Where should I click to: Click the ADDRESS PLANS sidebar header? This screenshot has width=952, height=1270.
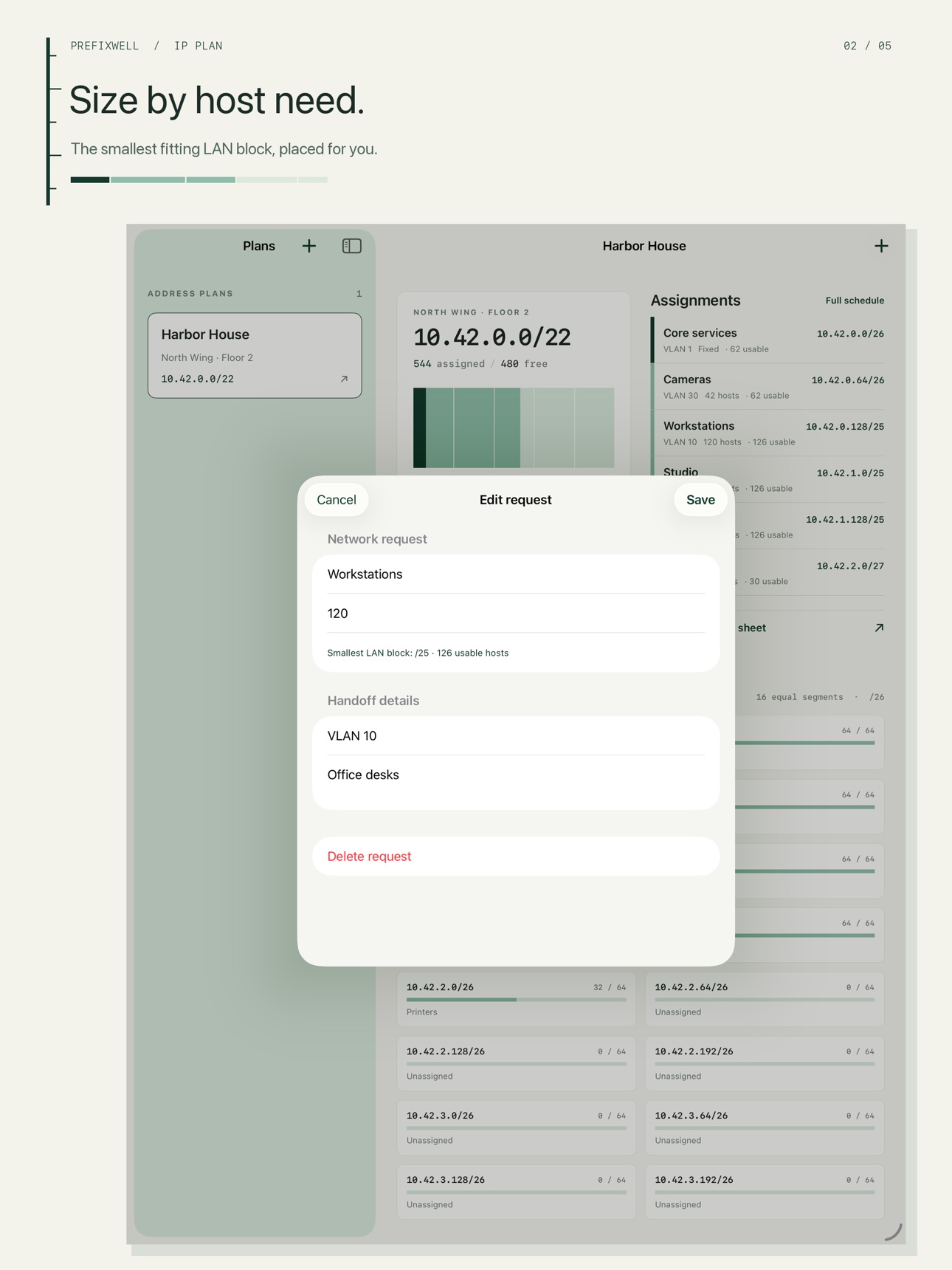(x=190, y=294)
